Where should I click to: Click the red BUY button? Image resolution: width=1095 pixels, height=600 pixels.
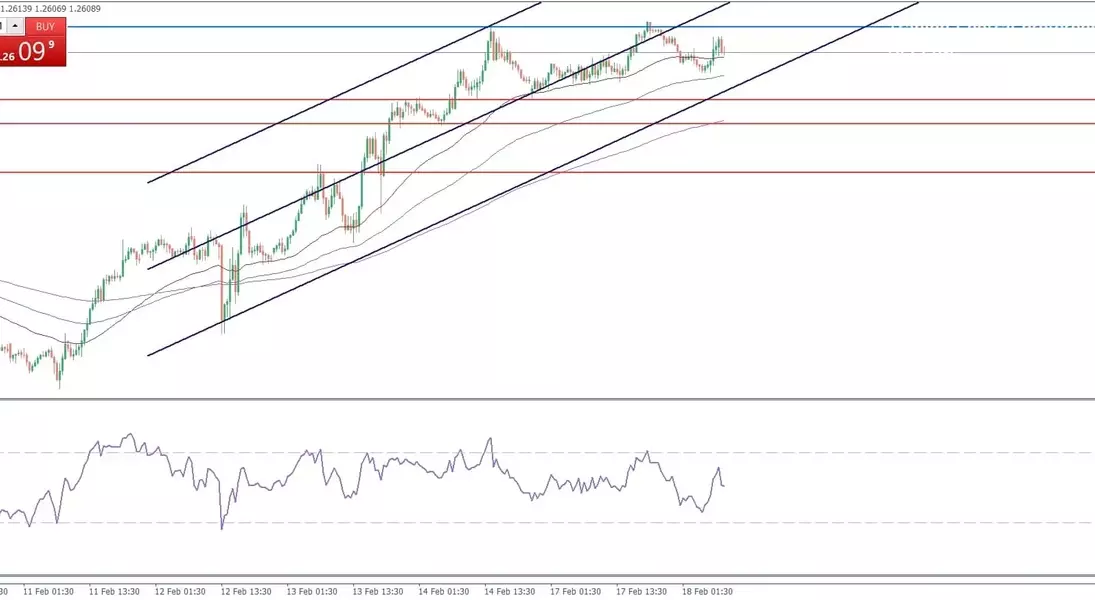[45, 26]
